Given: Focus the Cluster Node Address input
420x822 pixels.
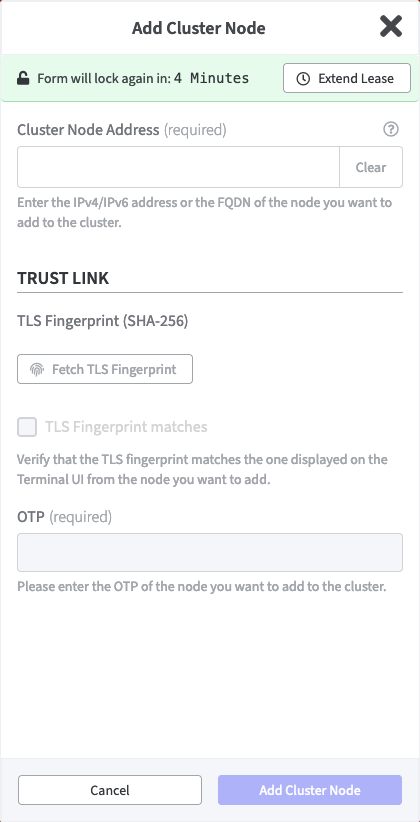Looking at the screenshot, I should coord(178,167).
